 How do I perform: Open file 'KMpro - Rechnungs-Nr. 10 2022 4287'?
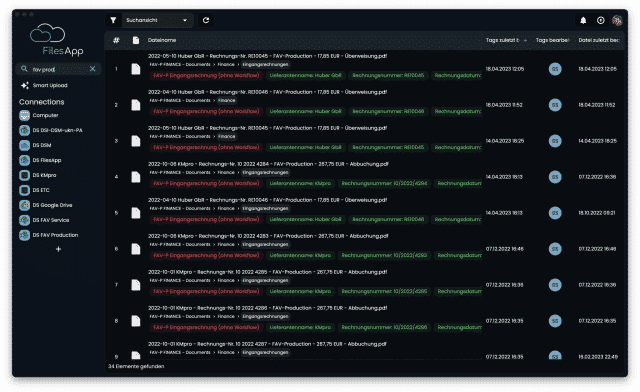pos(267,344)
